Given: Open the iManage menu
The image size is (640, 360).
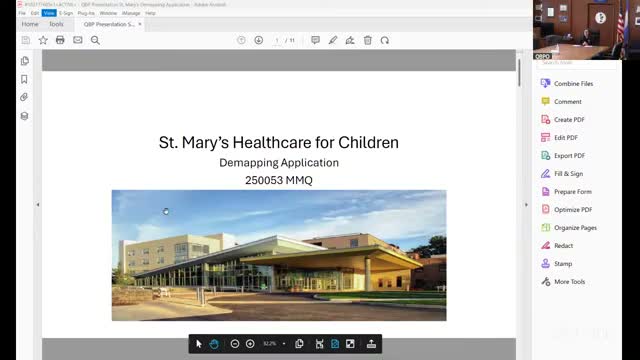Looking at the screenshot, I should tap(131, 13).
